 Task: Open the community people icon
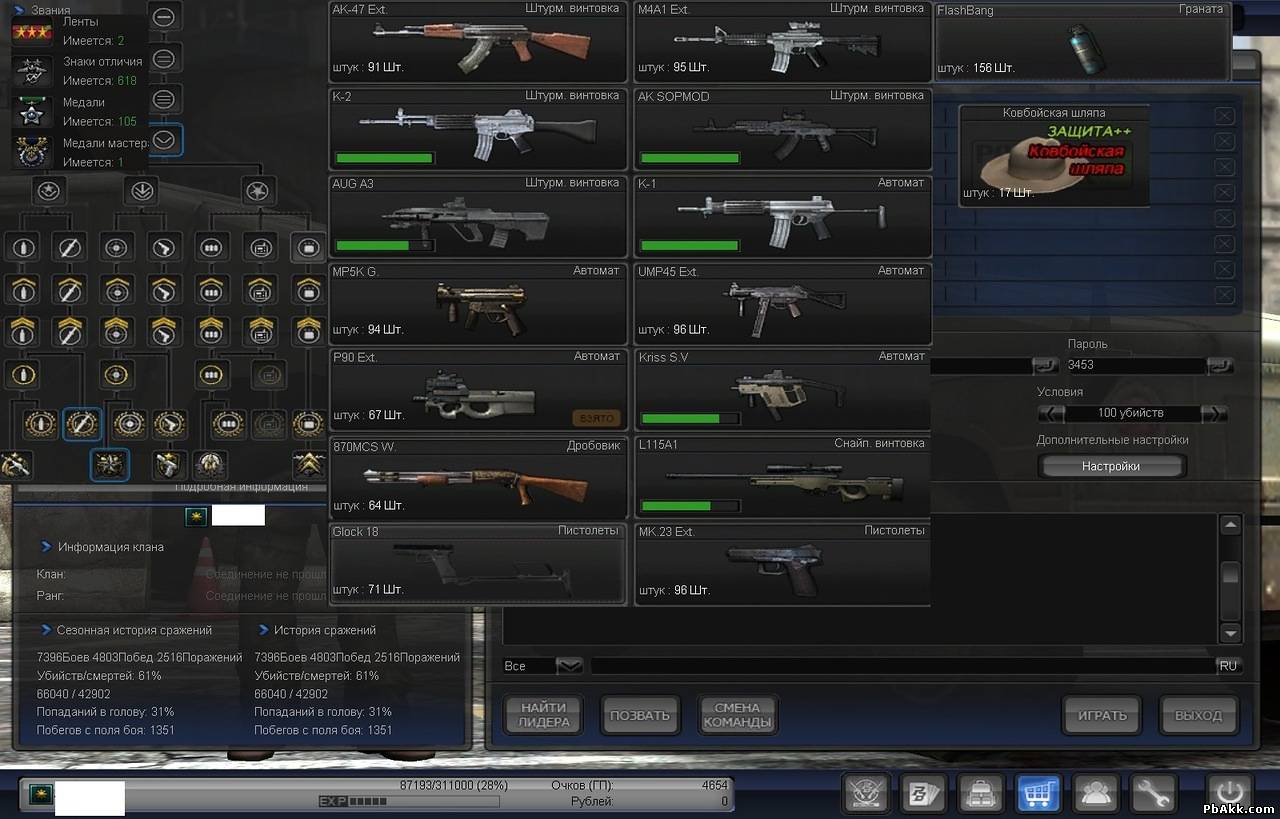[x=1097, y=794]
